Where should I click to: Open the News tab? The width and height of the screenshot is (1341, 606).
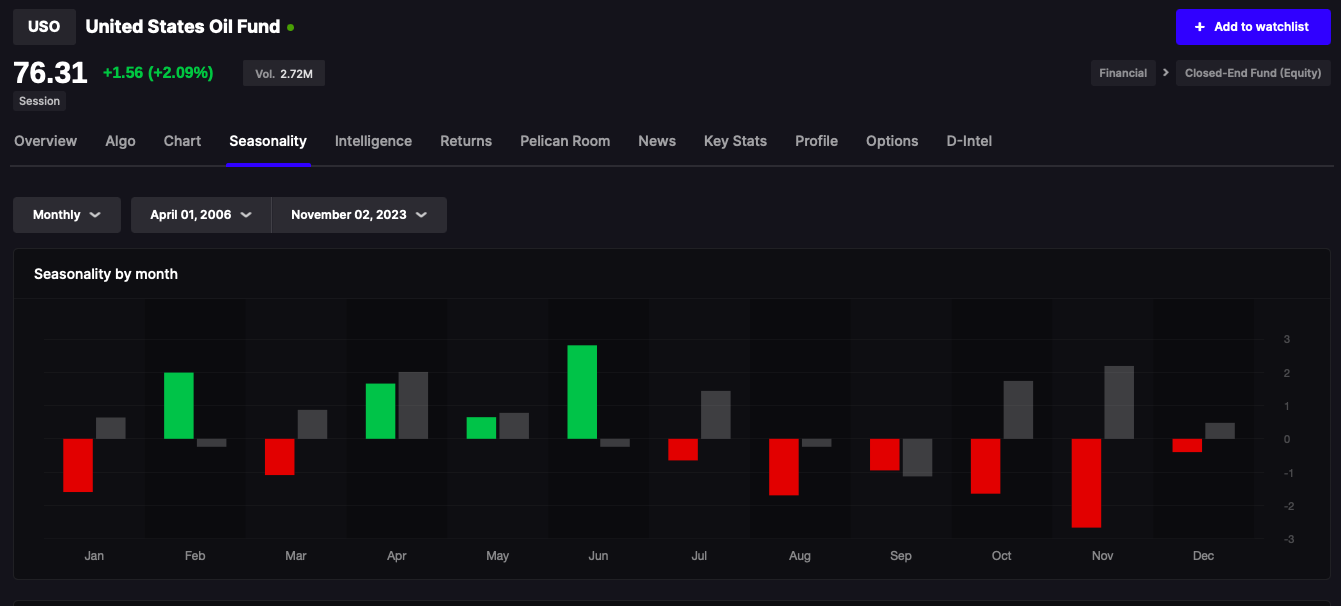click(657, 141)
